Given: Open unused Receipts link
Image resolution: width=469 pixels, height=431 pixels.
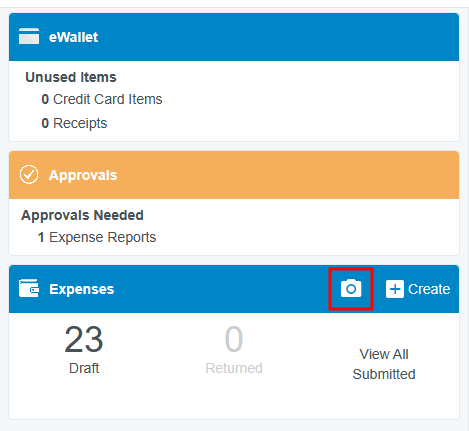Looking at the screenshot, I should click(x=74, y=123).
